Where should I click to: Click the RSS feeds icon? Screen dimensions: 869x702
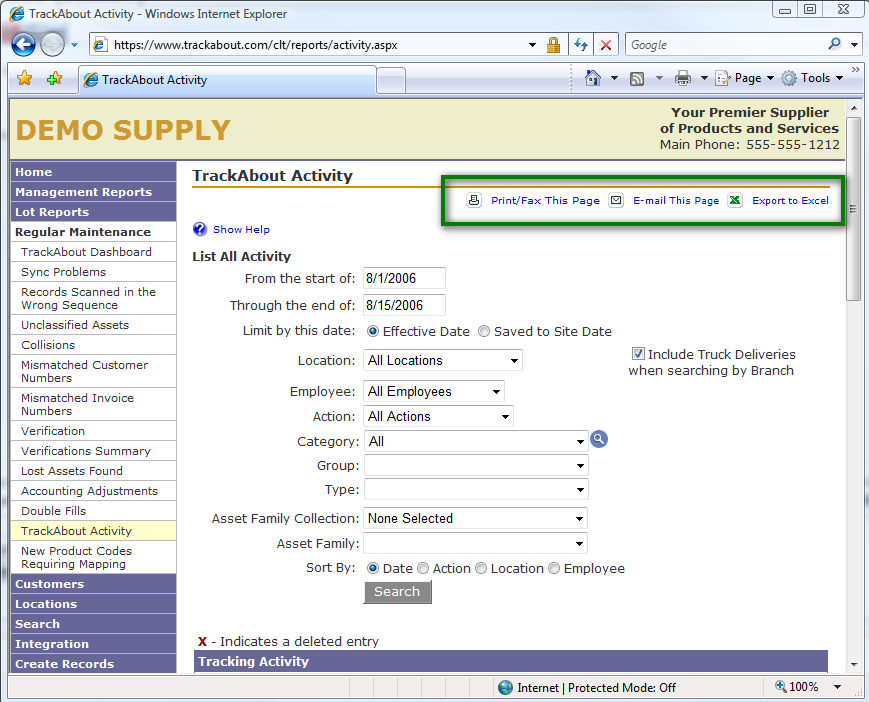[x=637, y=79]
